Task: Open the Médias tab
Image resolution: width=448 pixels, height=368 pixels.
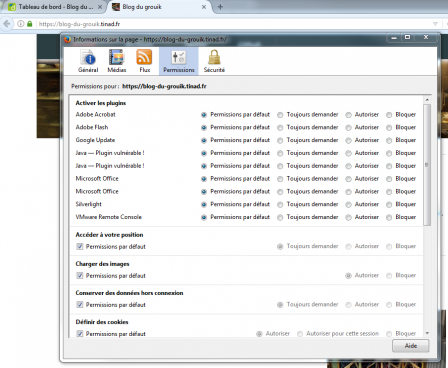Action: (x=117, y=61)
